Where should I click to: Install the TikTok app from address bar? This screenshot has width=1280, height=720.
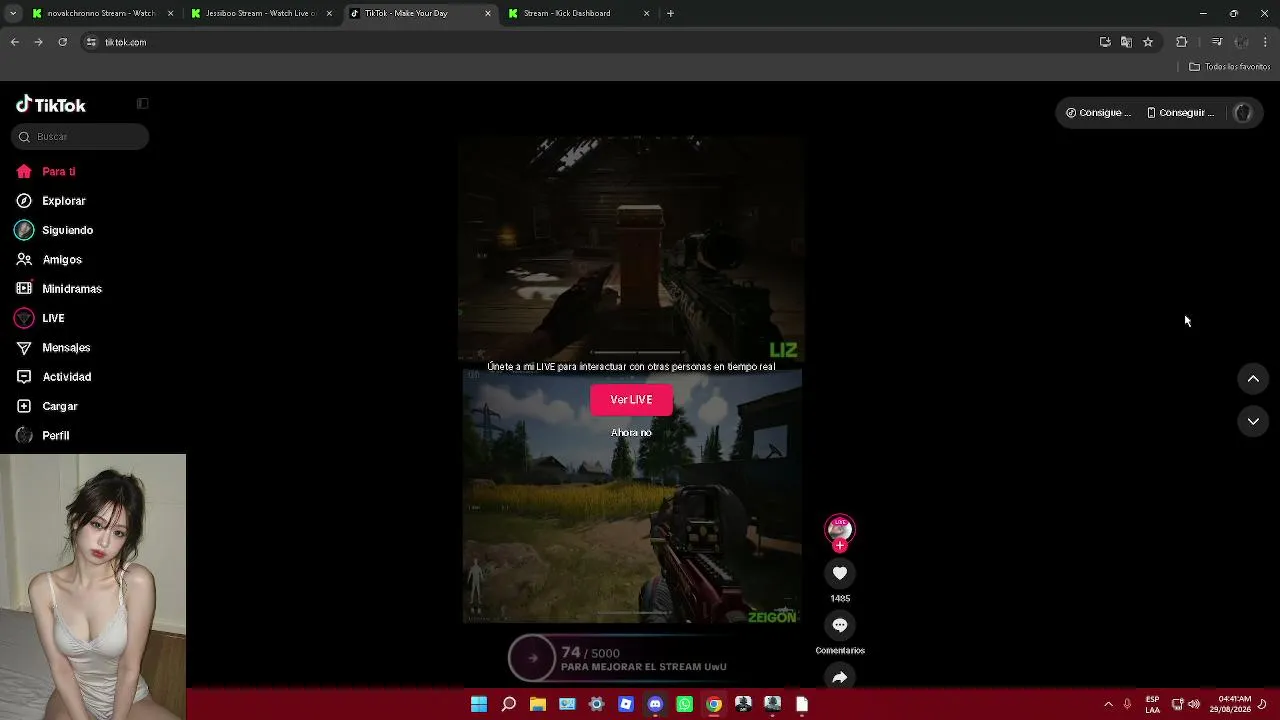point(1105,42)
